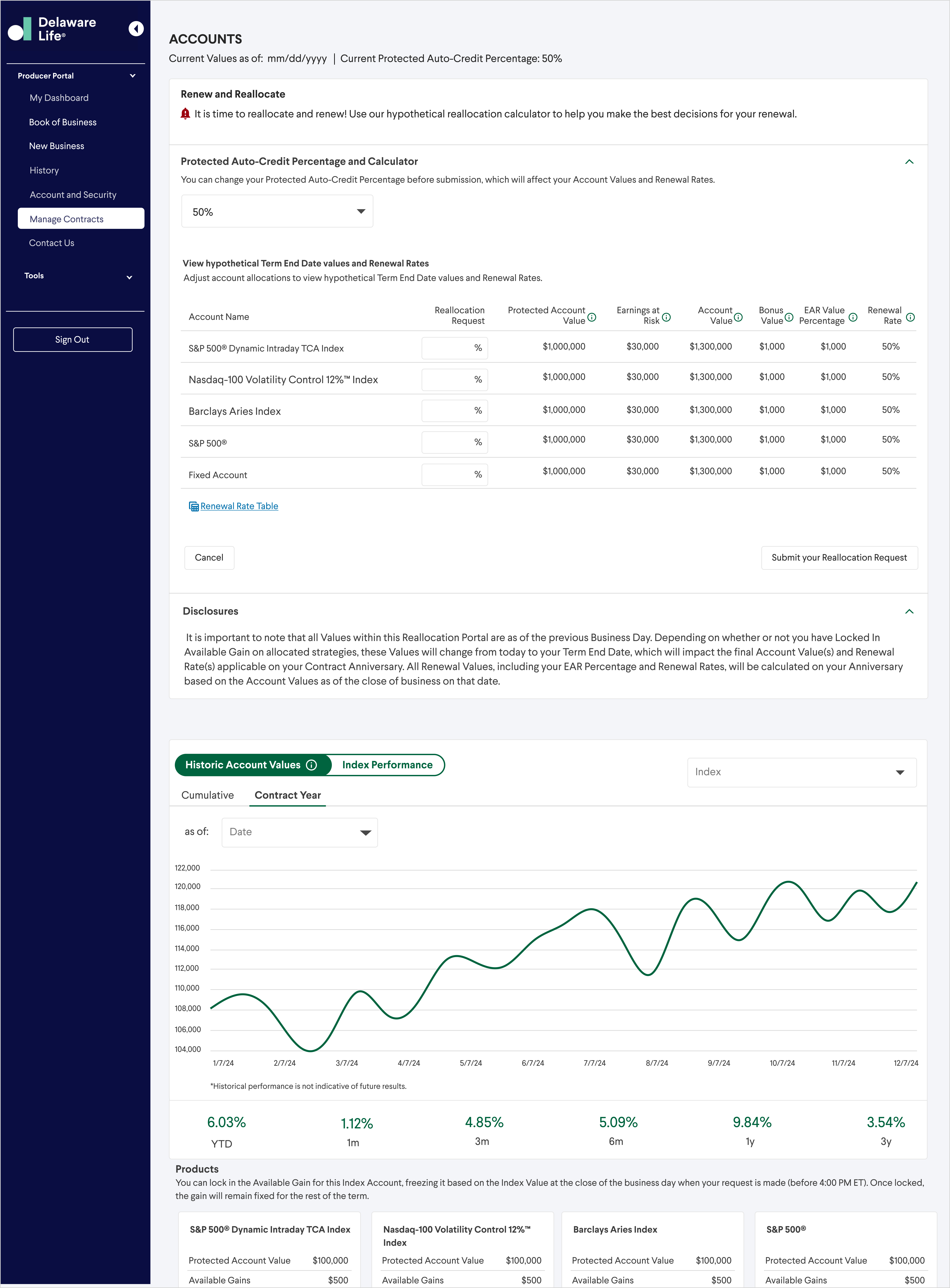Click the Barclays Aries Index reallocation field
This screenshot has height=1288, width=950.
(x=454, y=411)
